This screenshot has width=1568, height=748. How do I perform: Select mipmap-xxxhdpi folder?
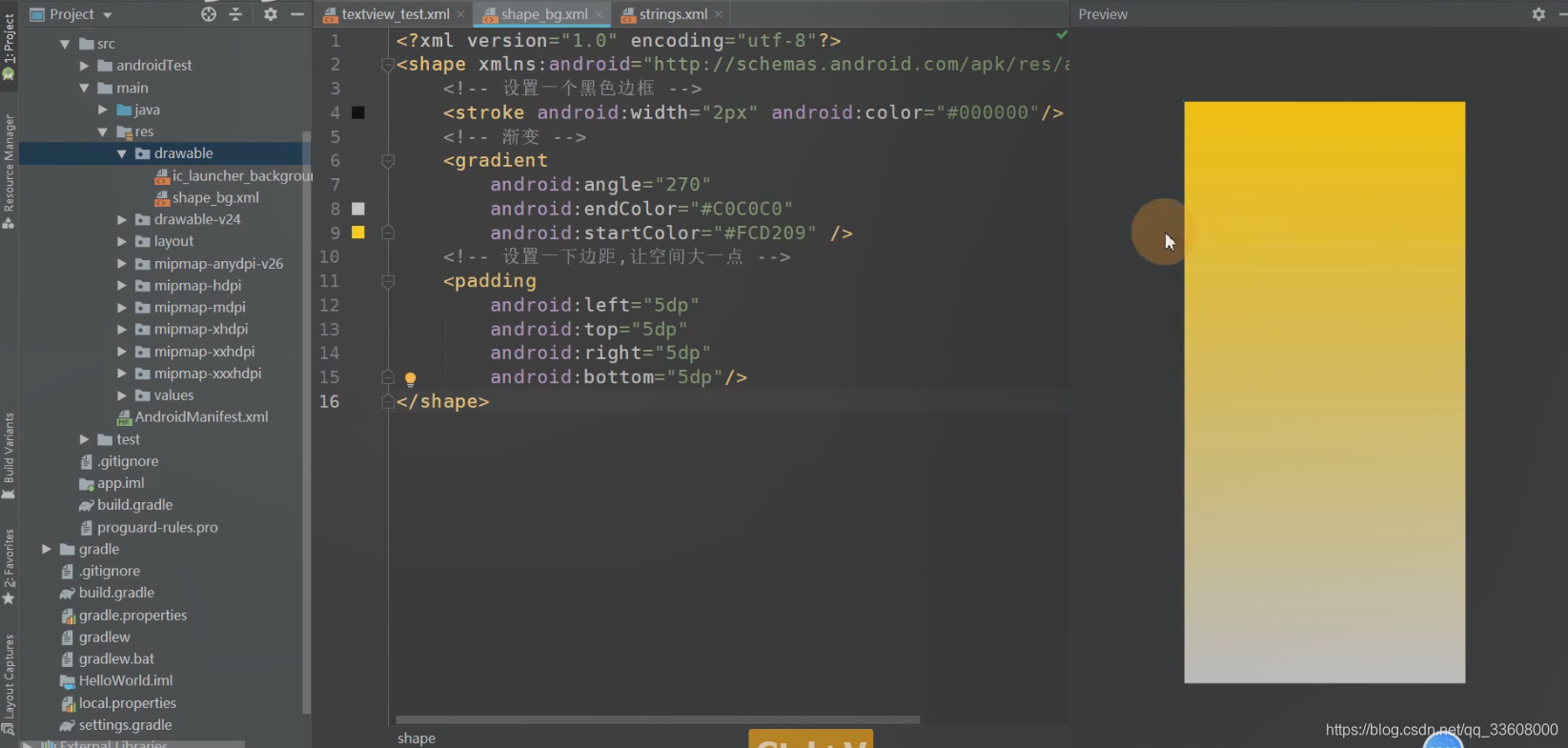point(198,374)
